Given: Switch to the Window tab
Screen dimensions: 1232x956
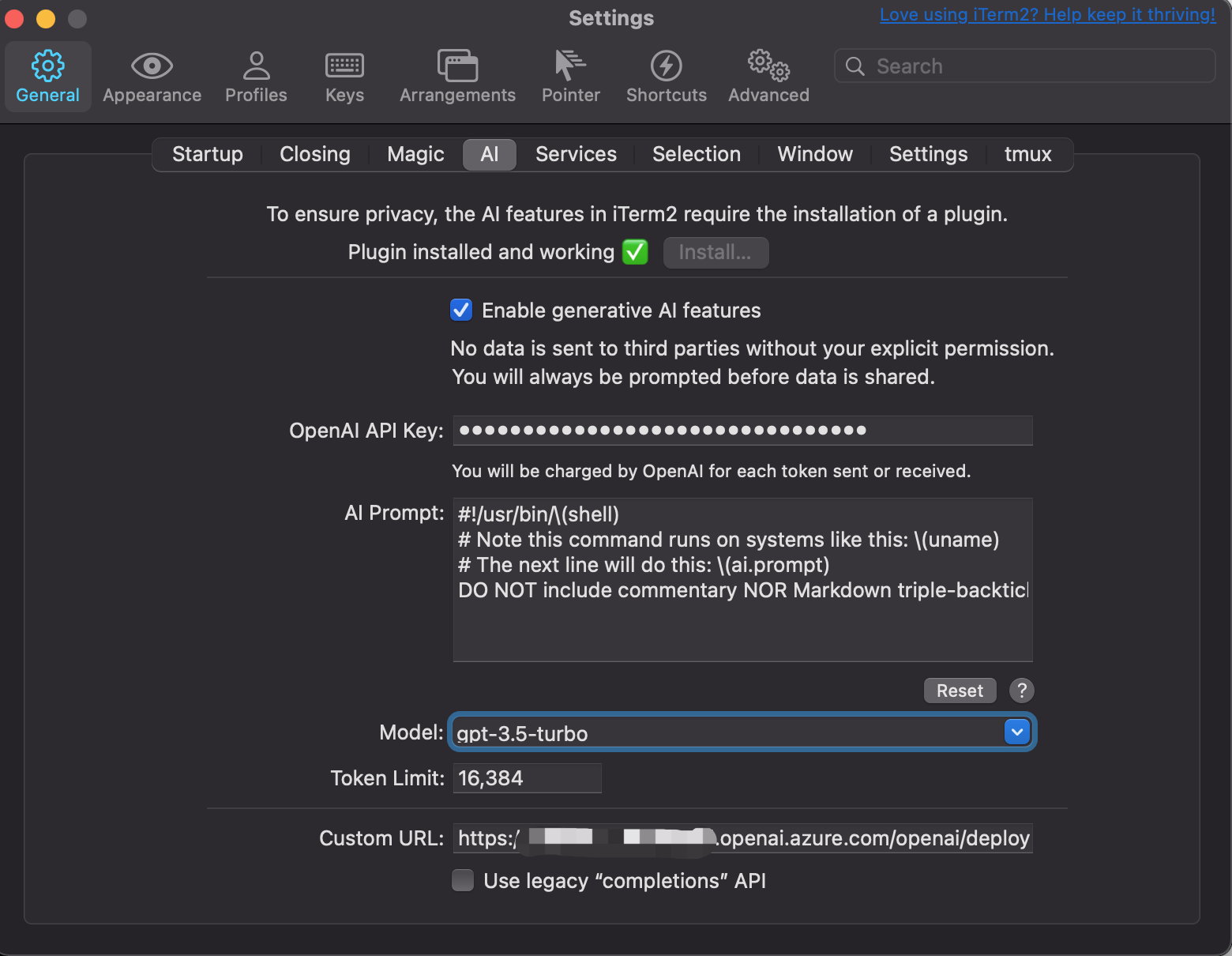Looking at the screenshot, I should (x=815, y=154).
